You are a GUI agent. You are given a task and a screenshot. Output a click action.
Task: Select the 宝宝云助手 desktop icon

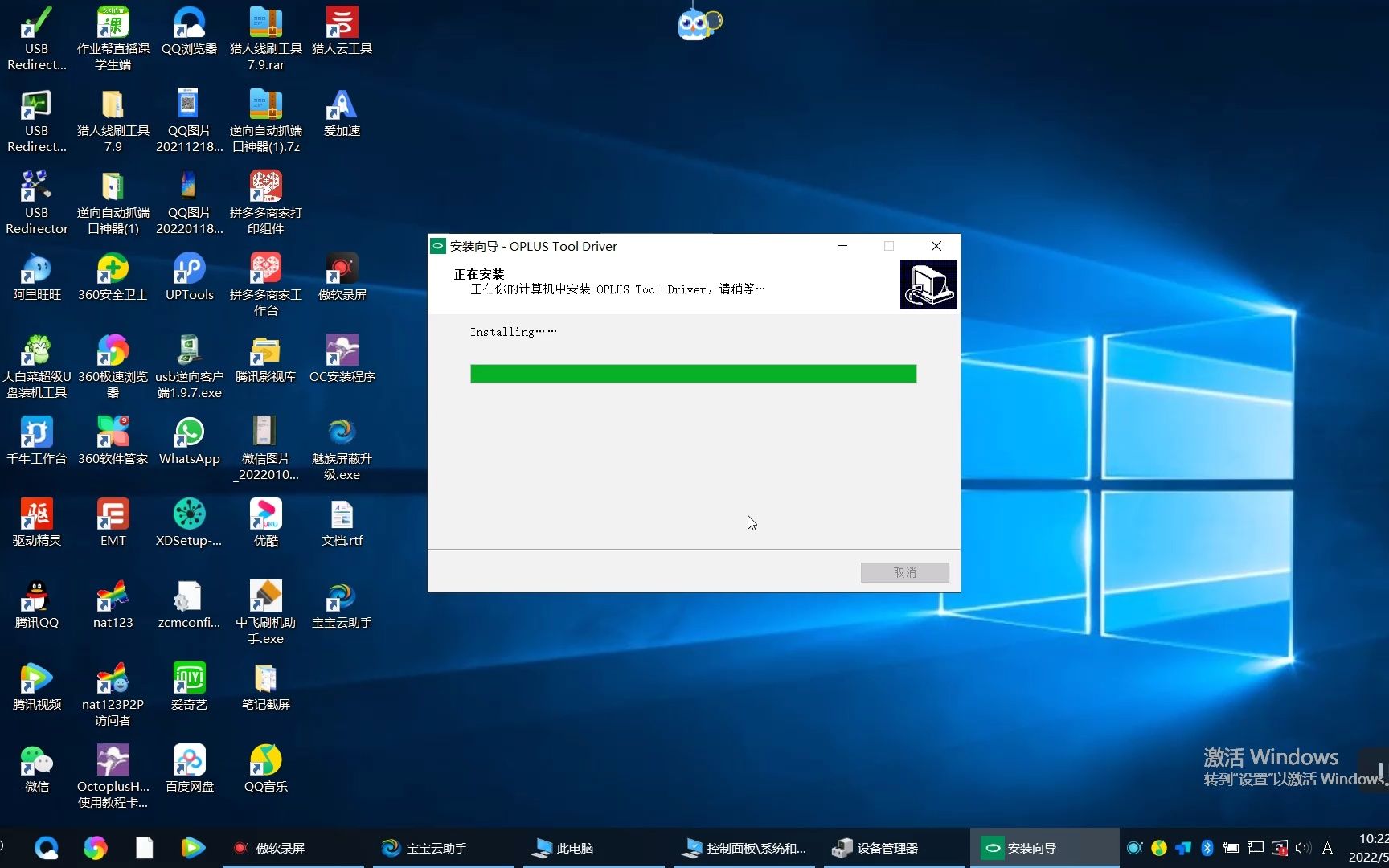342,605
